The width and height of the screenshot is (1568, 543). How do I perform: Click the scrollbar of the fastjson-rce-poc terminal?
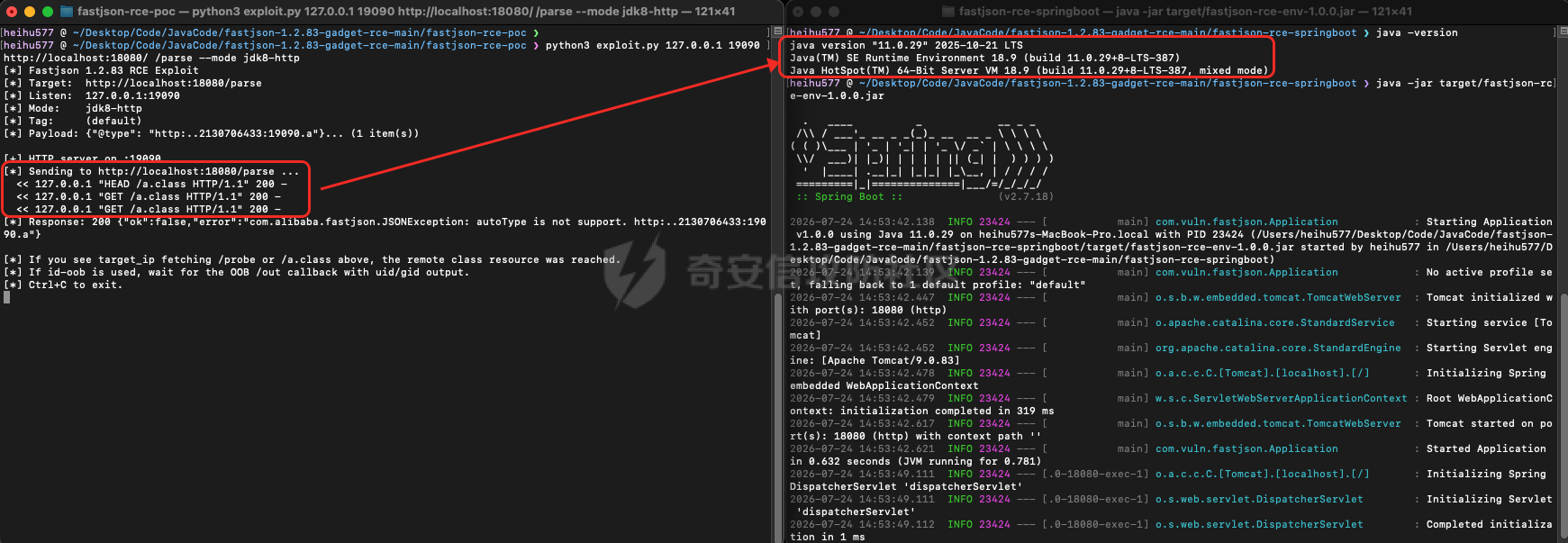pos(777,419)
